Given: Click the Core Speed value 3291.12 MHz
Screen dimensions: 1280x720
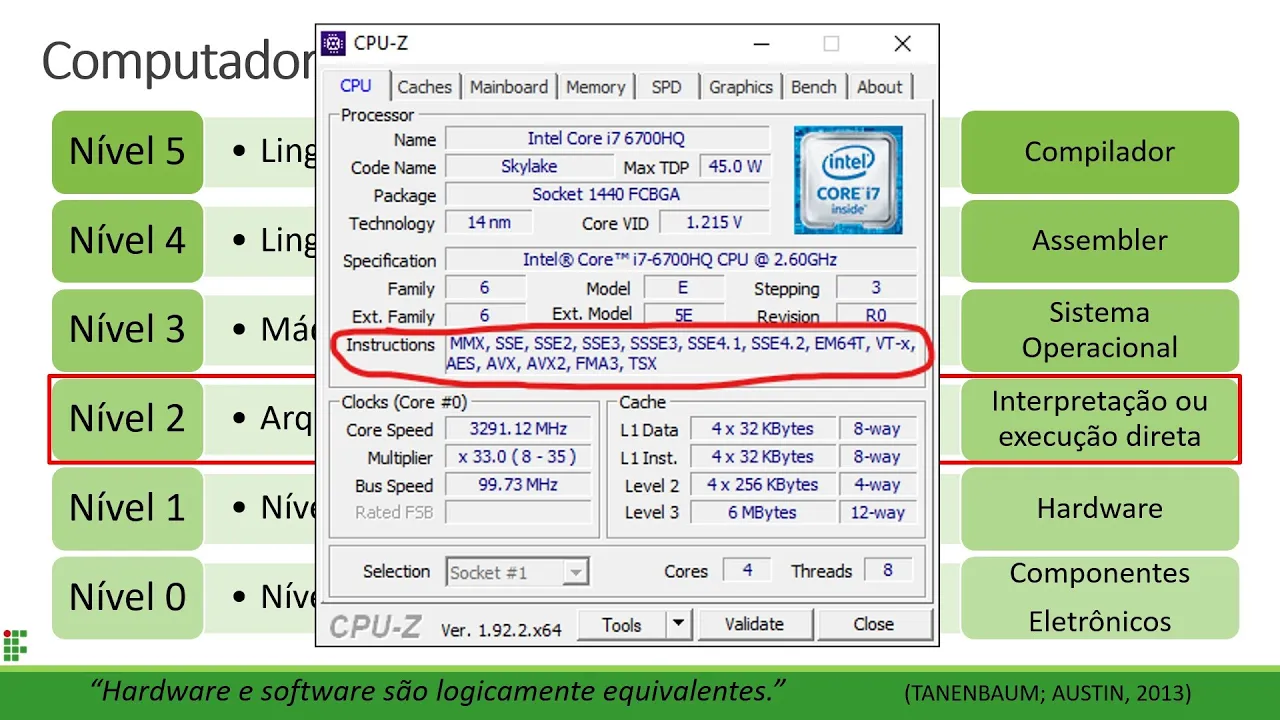Looking at the screenshot, I should pyautogui.click(x=518, y=430).
